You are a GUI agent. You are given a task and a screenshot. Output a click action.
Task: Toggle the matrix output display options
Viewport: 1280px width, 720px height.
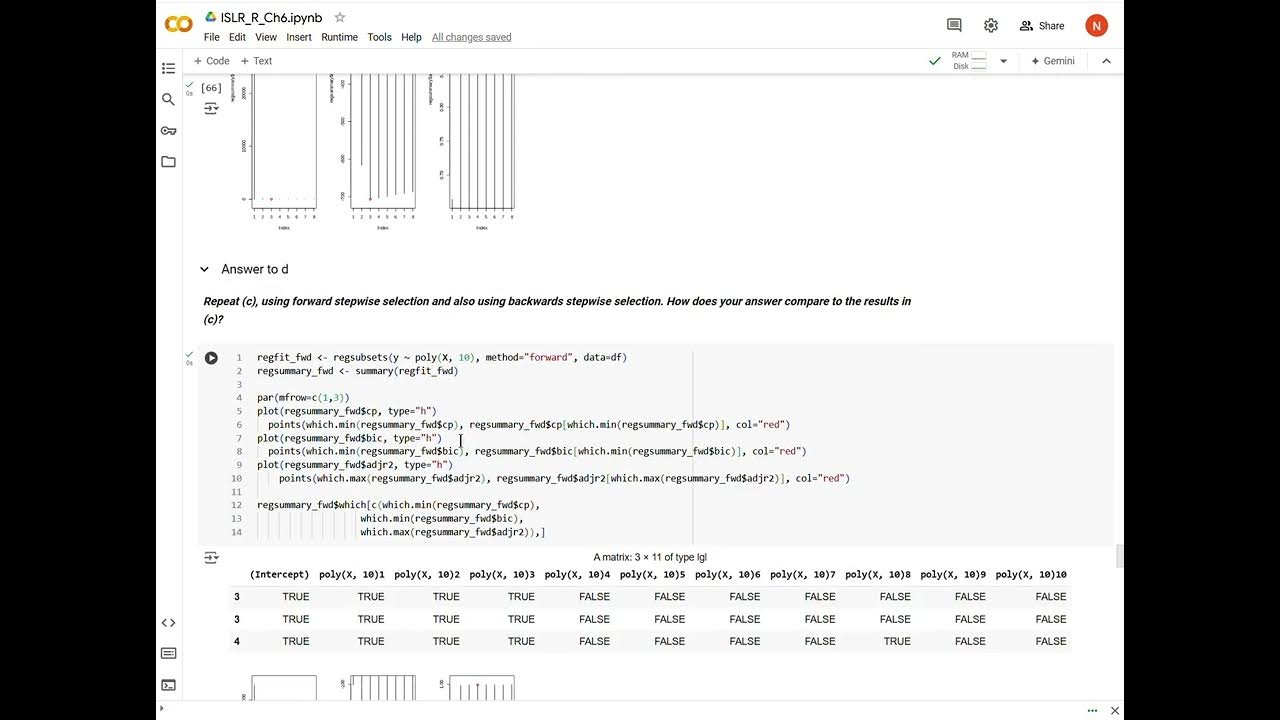coord(211,558)
